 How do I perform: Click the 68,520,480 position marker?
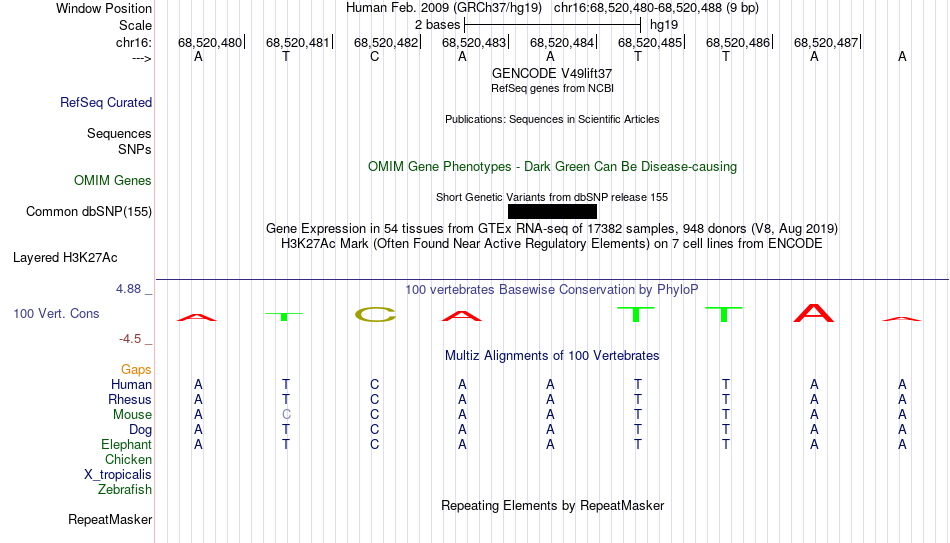210,42
